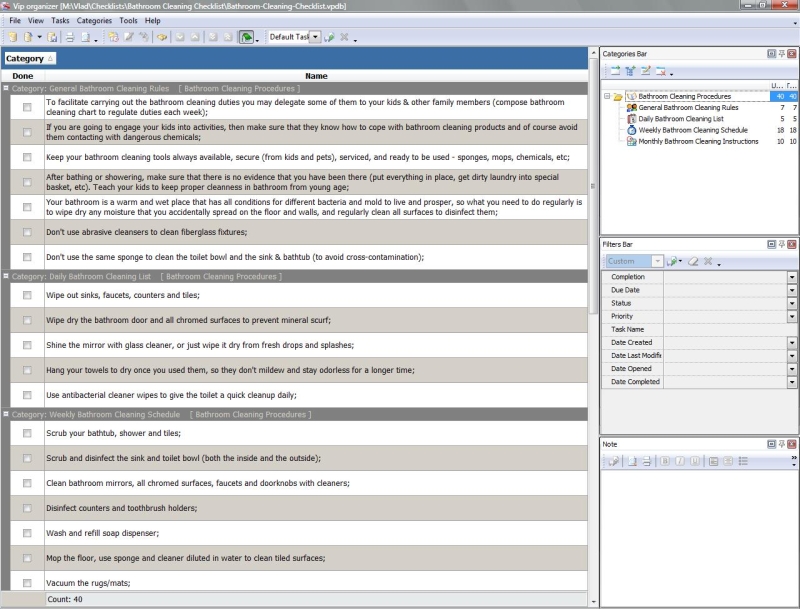Click the green task view toolbar icon
This screenshot has width=800, height=609.
click(x=245, y=37)
